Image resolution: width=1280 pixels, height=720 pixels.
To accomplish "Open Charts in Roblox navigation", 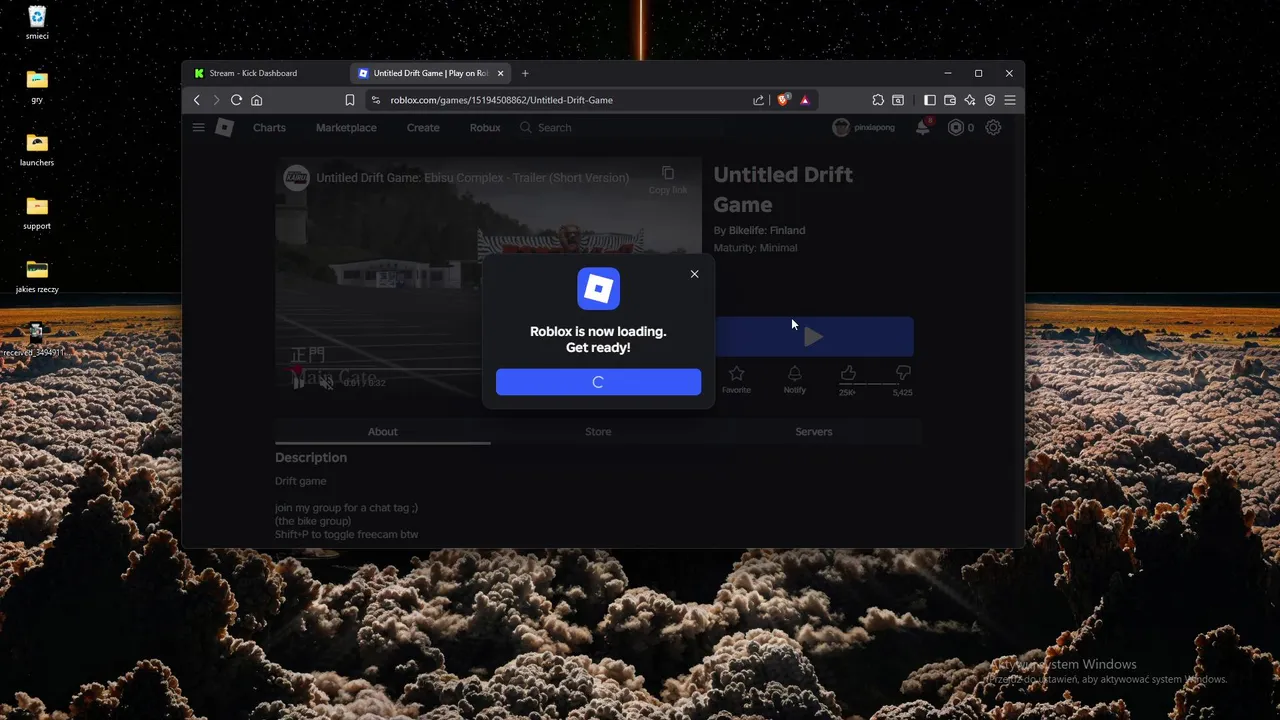I will tap(269, 128).
